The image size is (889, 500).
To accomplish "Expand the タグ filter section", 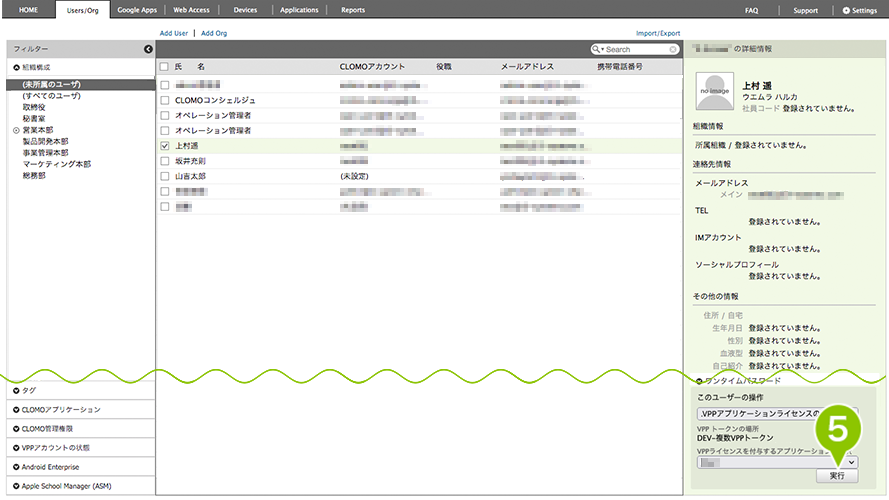I will tap(16, 391).
